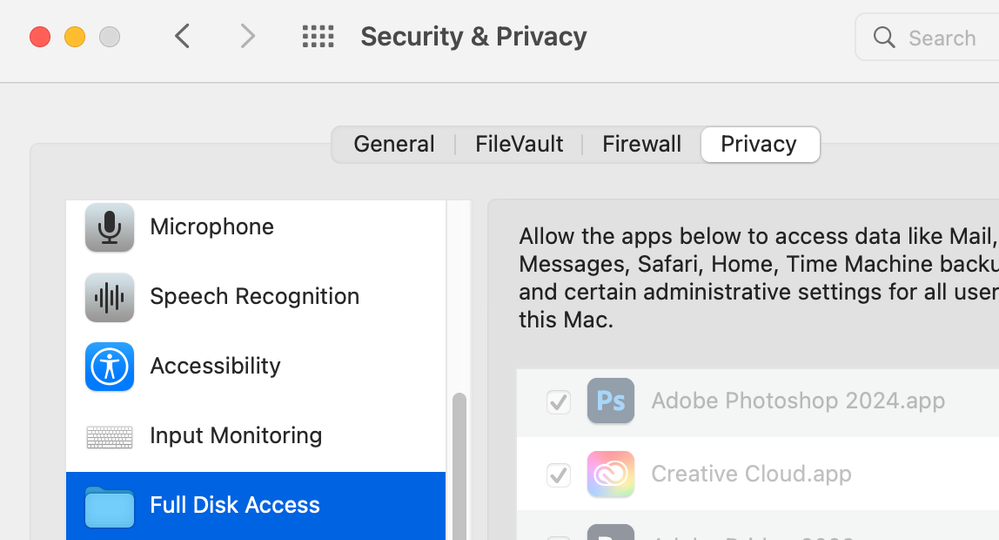This screenshot has height=540, width=999.
Task: Toggle Adobe Photoshop 2024.app checkbox
Action: 558,402
